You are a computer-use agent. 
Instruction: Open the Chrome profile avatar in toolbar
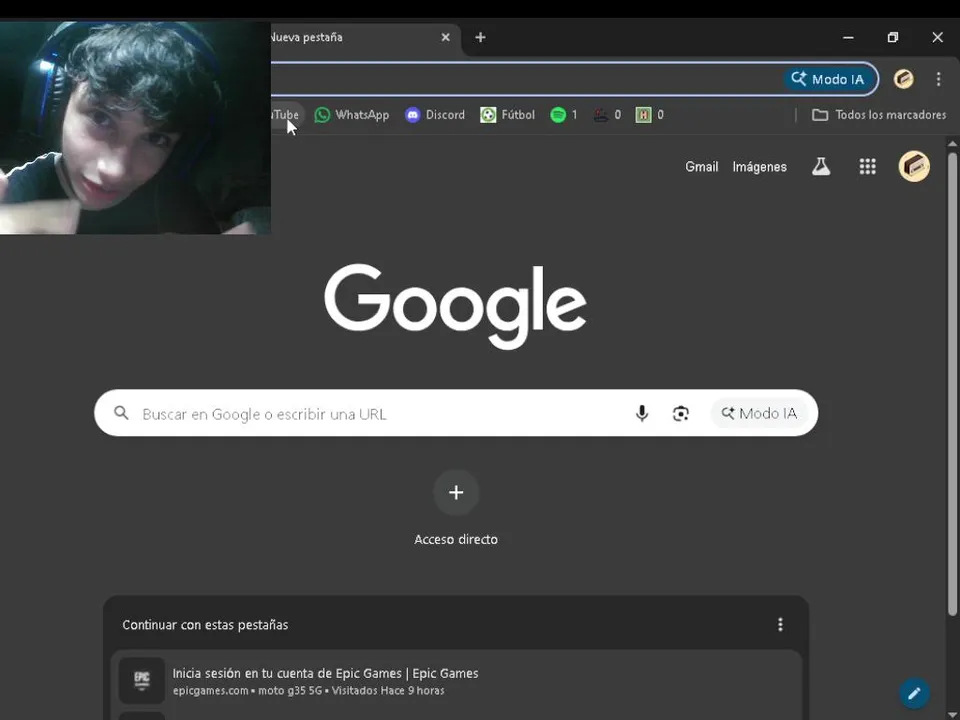click(904, 79)
